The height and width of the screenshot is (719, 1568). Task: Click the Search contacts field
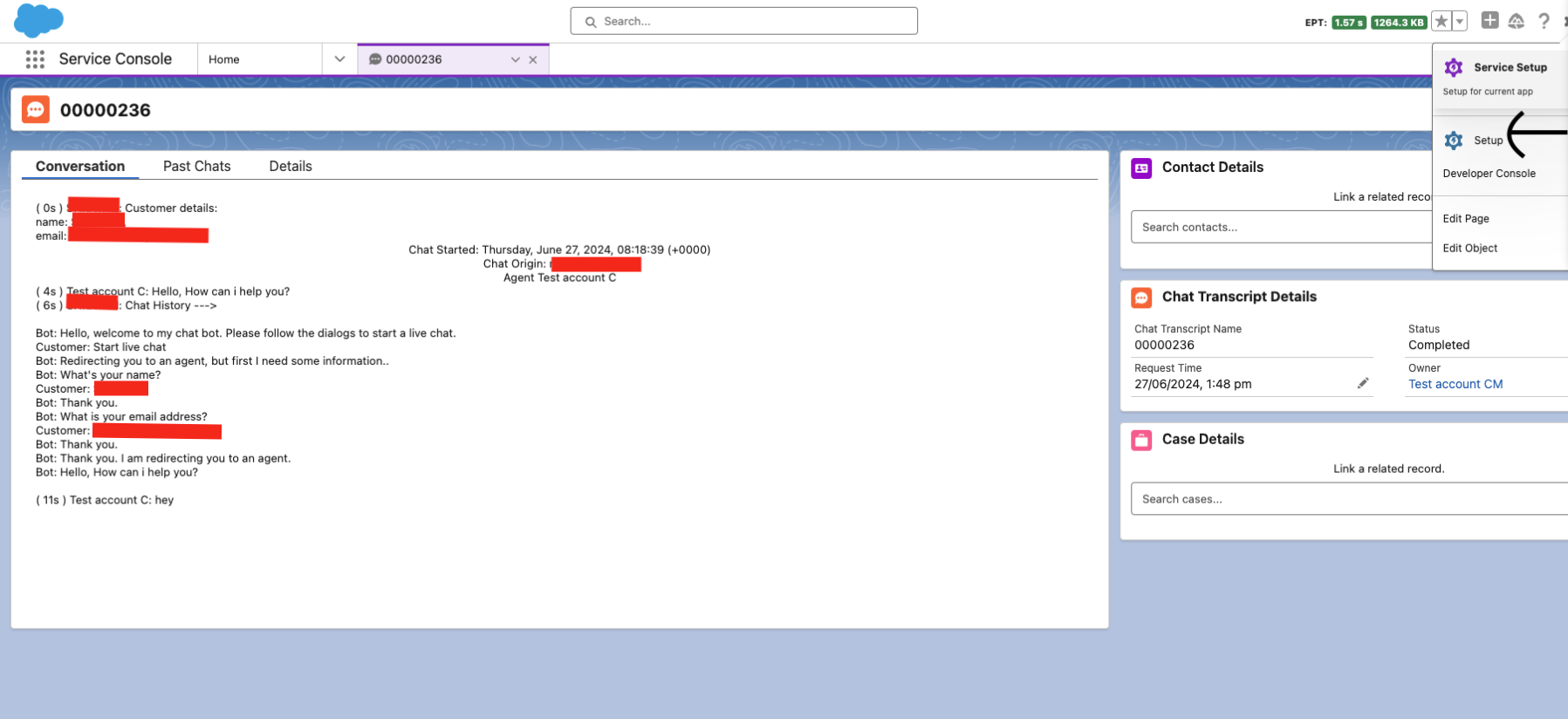[1281, 227]
